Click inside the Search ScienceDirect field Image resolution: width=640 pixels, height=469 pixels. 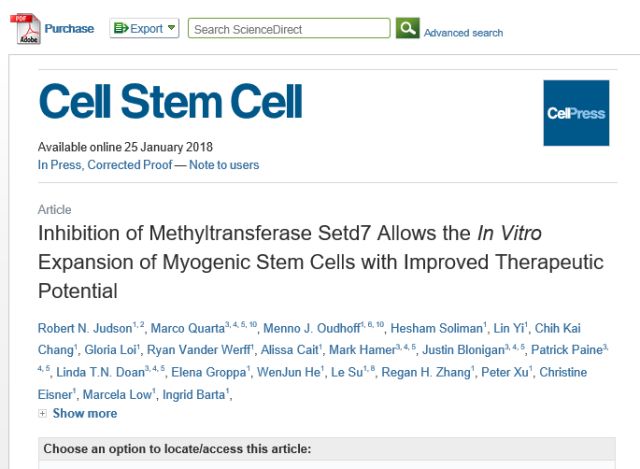point(288,29)
